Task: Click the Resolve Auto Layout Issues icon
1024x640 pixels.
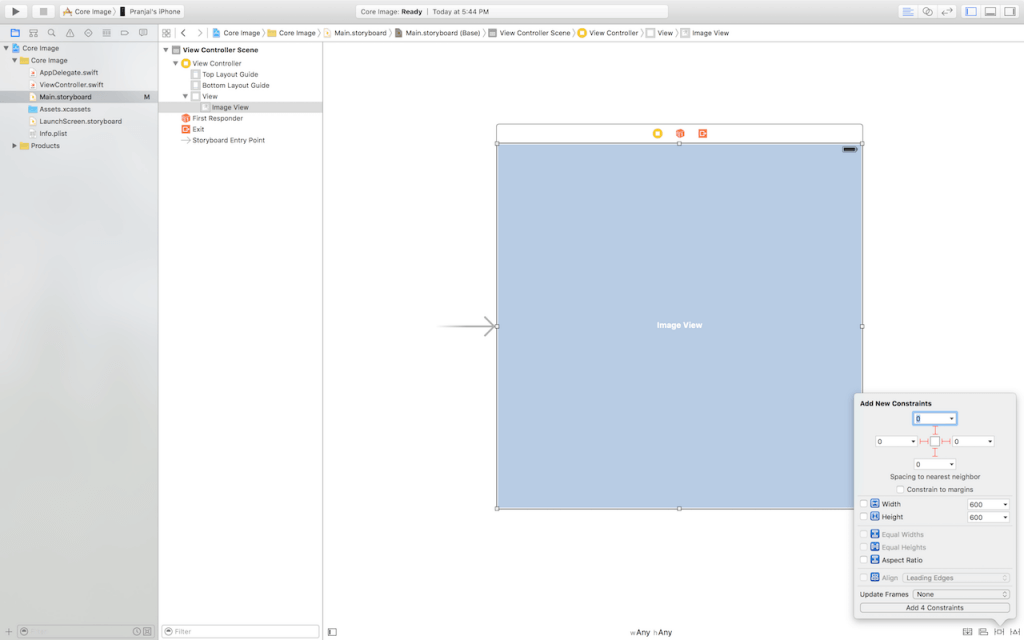Action: click(x=1016, y=631)
